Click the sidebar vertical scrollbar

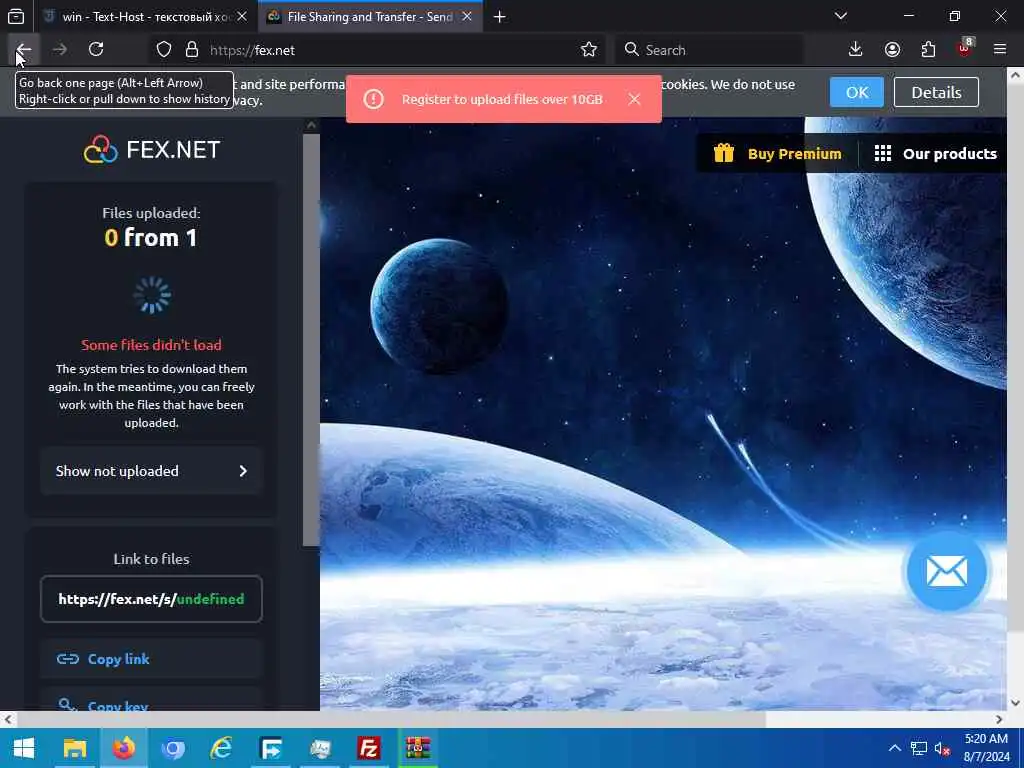pyautogui.click(x=312, y=340)
